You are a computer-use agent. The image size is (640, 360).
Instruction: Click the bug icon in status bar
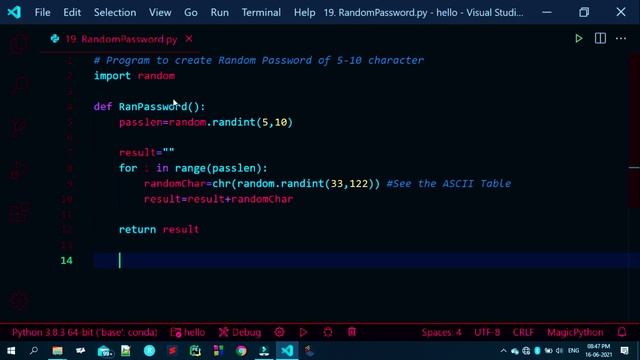coord(328,332)
